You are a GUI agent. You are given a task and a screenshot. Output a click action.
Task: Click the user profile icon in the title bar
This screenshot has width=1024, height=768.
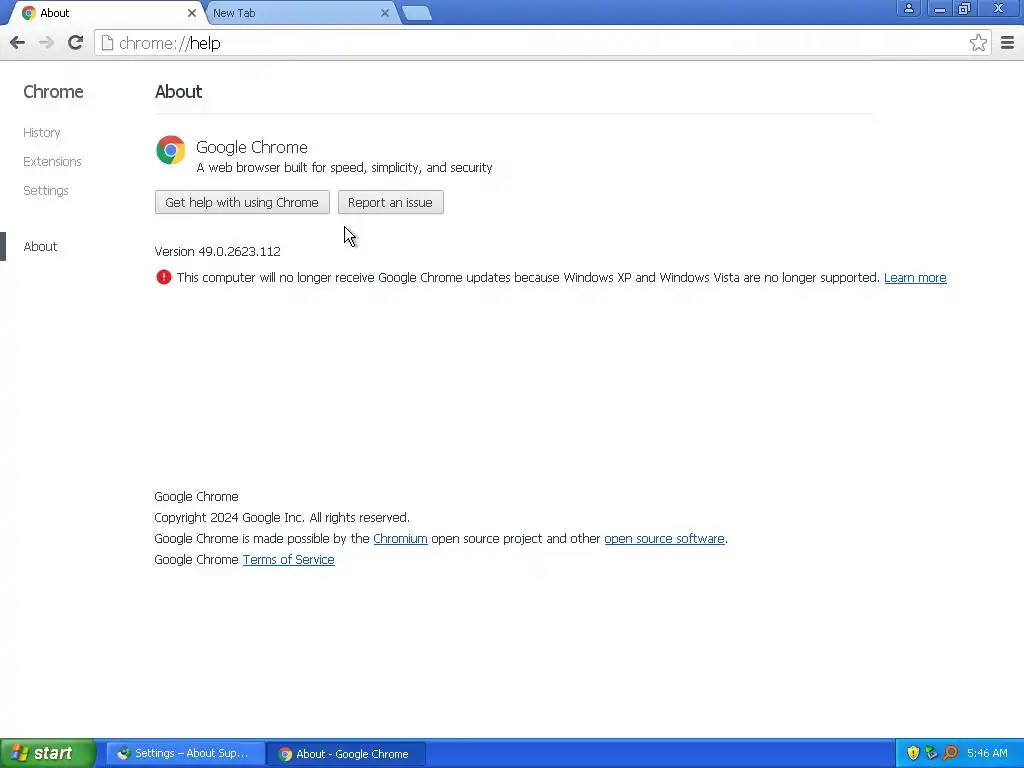[908, 8]
